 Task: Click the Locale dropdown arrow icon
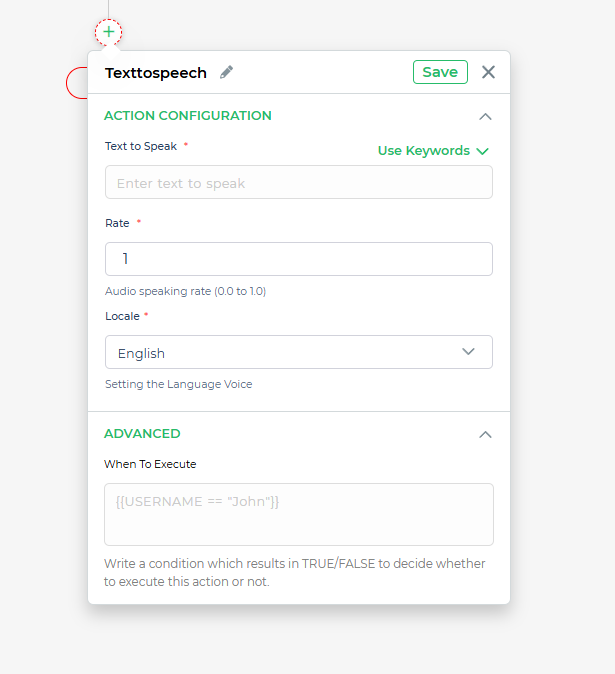(468, 352)
